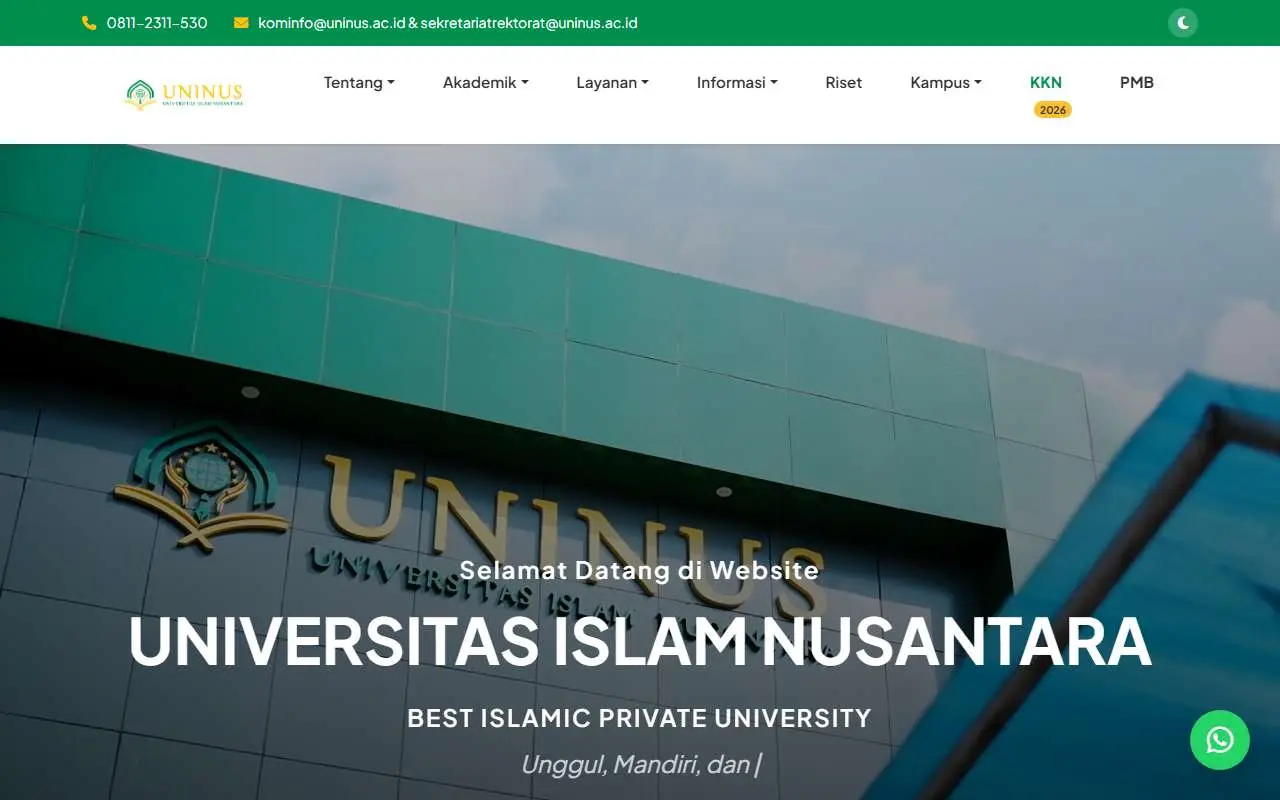Viewport: 1280px width, 800px height.
Task: Click the UNINUS logo in the navbar
Action: [x=184, y=95]
